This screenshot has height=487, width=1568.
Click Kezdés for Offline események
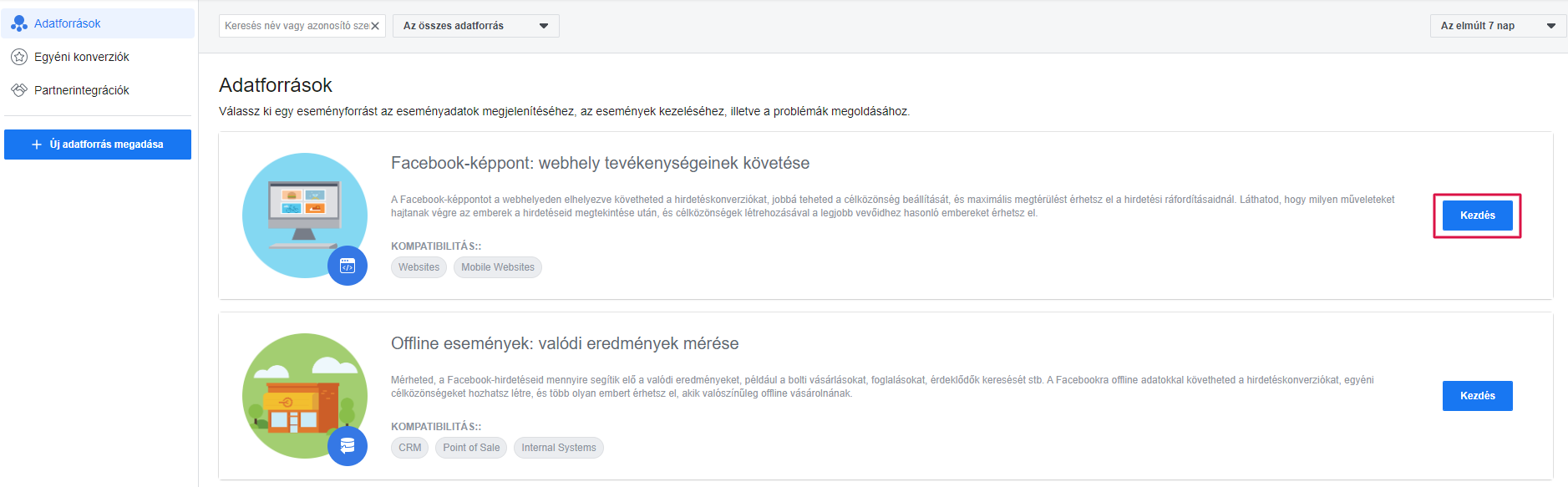pos(1477,396)
